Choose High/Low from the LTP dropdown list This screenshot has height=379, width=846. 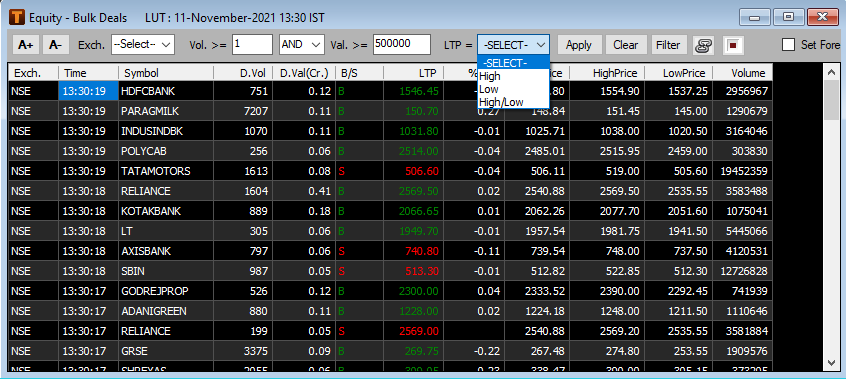tap(513, 102)
